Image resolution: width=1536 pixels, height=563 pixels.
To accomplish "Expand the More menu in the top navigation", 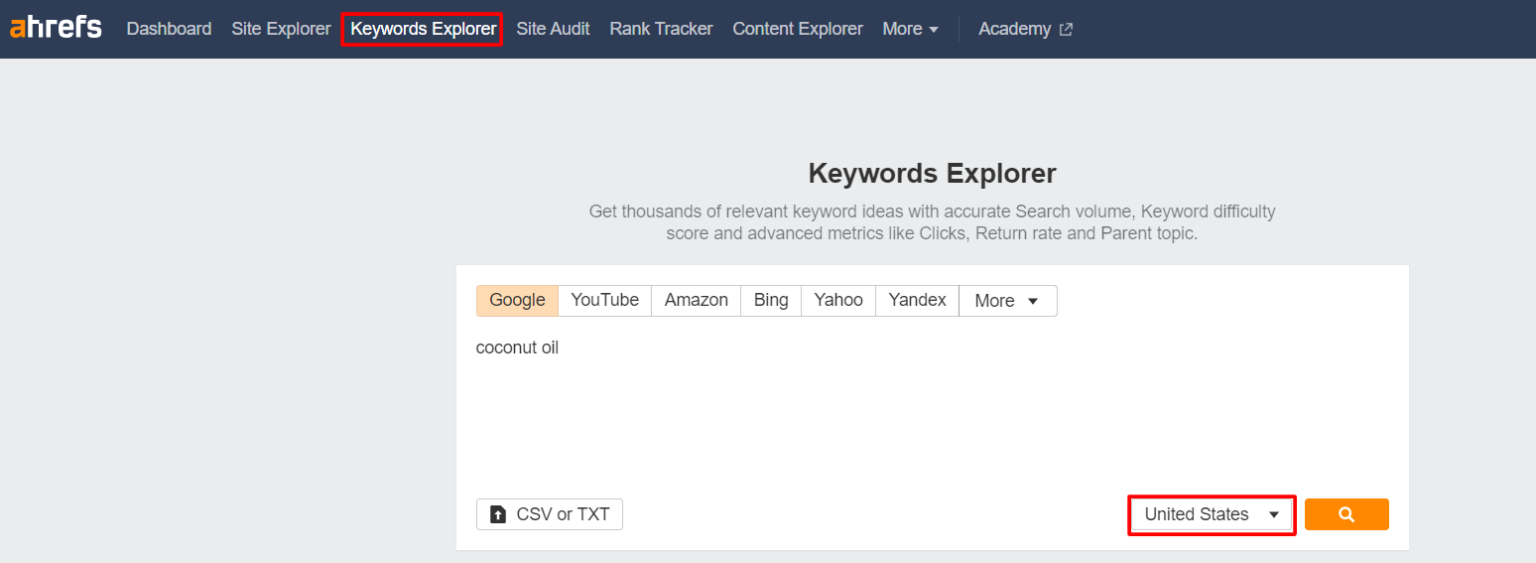I will click(x=910, y=29).
